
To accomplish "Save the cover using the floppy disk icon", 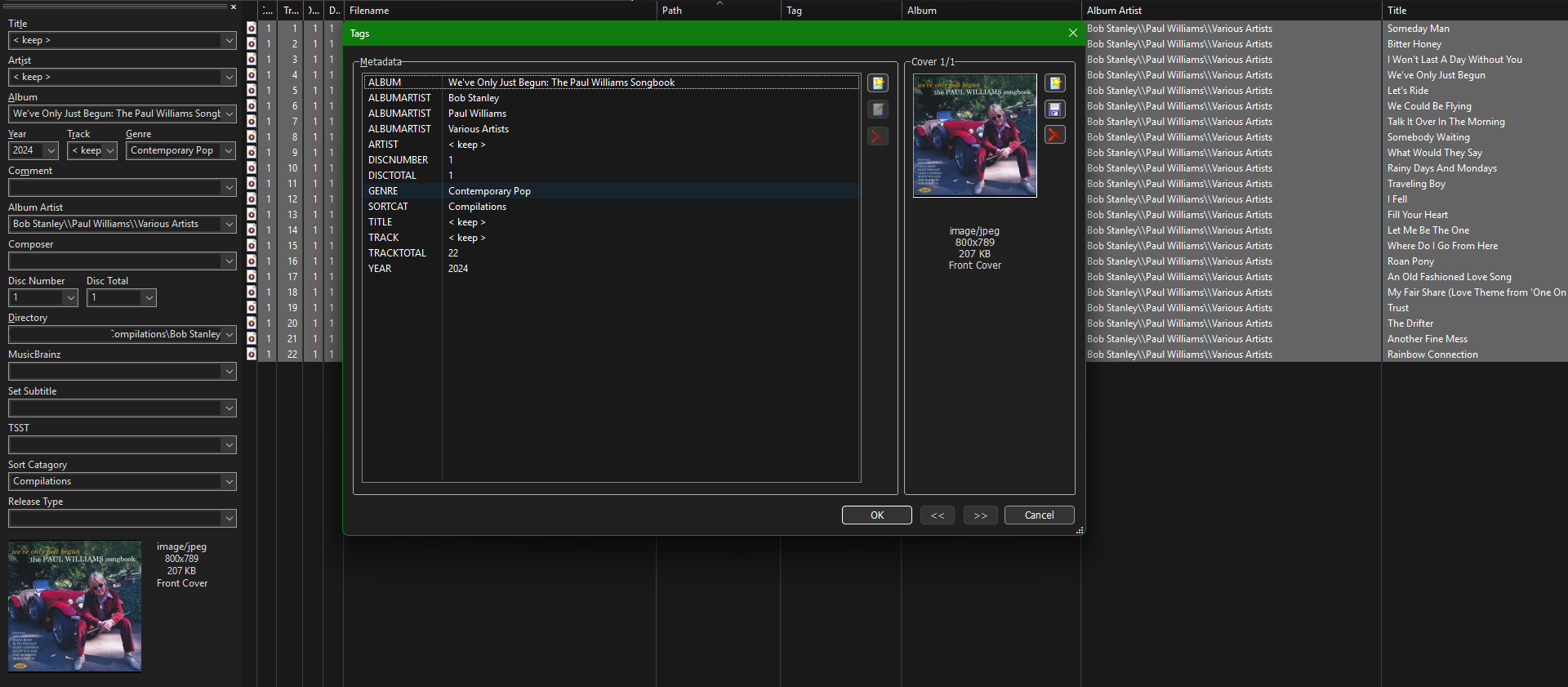I will (x=1055, y=109).
